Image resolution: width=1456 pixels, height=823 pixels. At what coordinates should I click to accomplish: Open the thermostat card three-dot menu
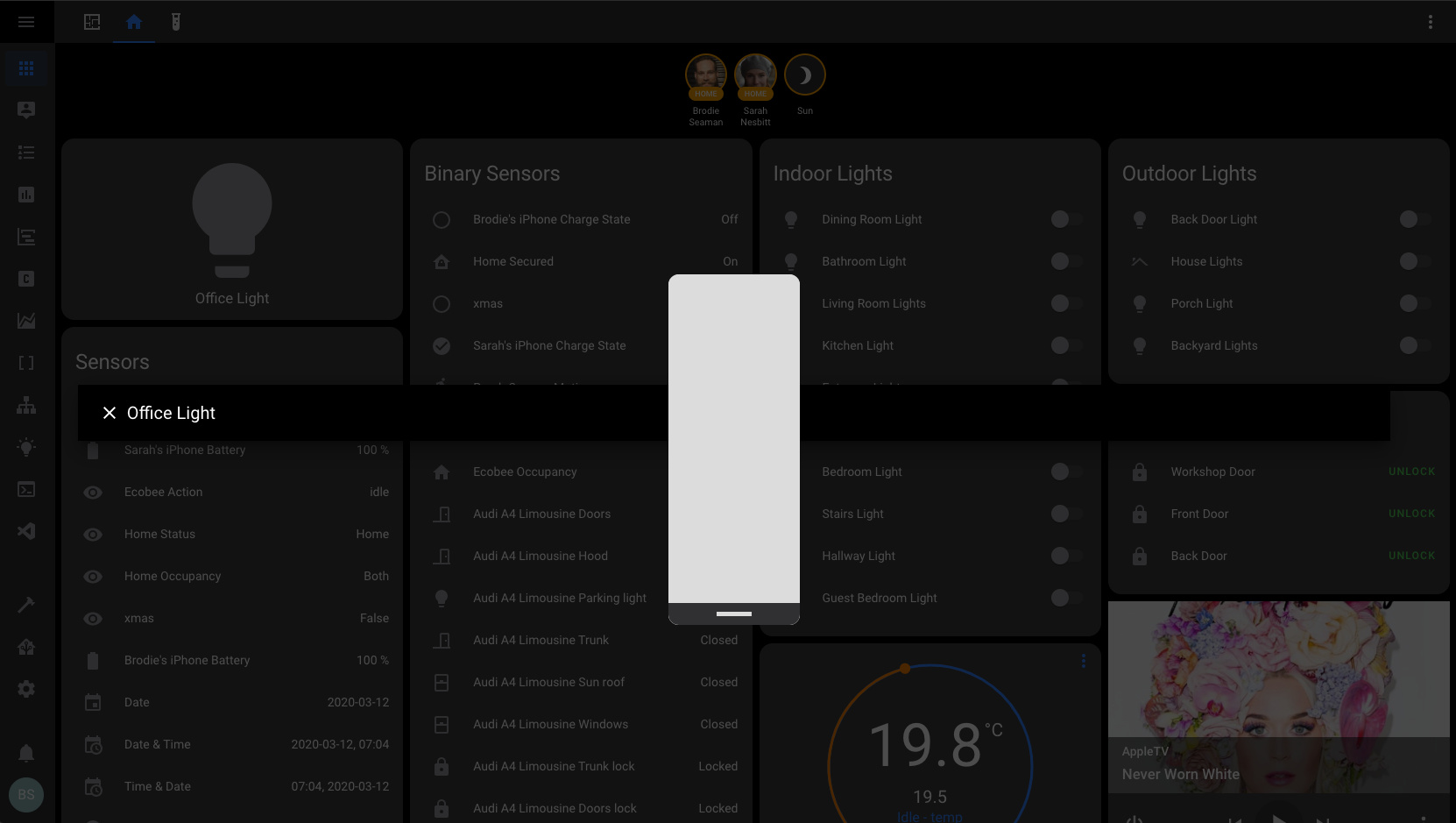(1083, 661)
